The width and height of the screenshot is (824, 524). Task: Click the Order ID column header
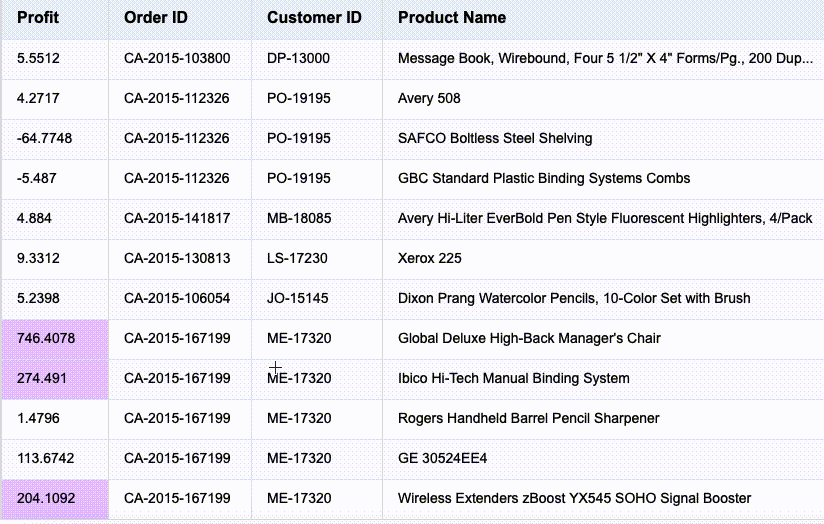click(x=156, y=18)
